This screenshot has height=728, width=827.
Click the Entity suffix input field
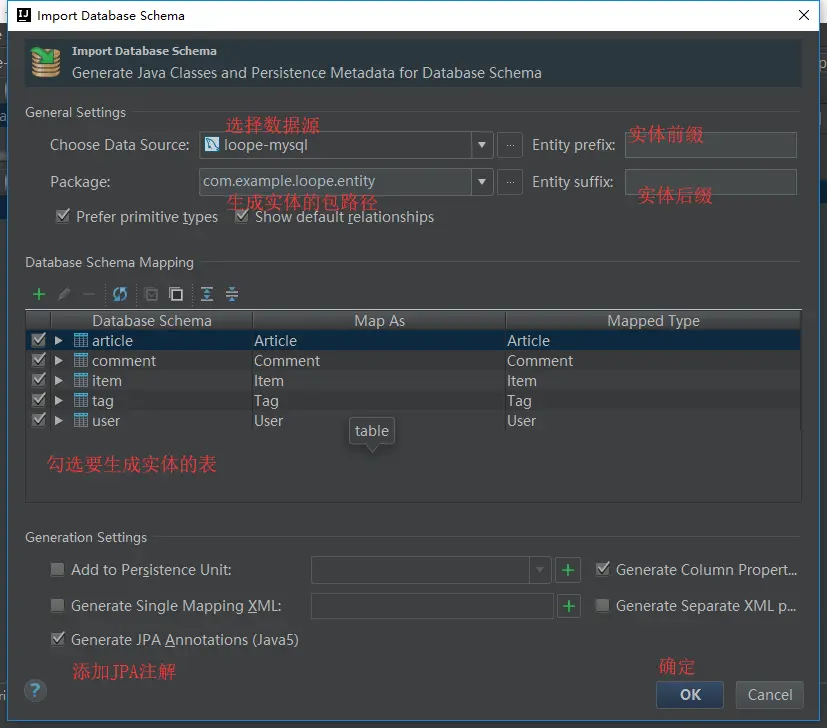(x=710, y=182)
